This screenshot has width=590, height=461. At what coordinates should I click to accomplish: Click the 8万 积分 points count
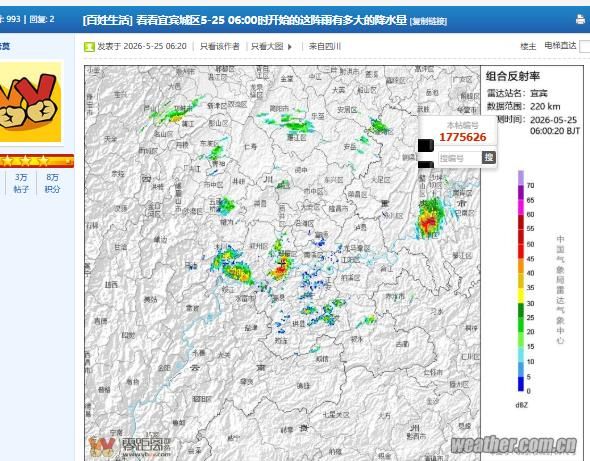pos(52,183)
